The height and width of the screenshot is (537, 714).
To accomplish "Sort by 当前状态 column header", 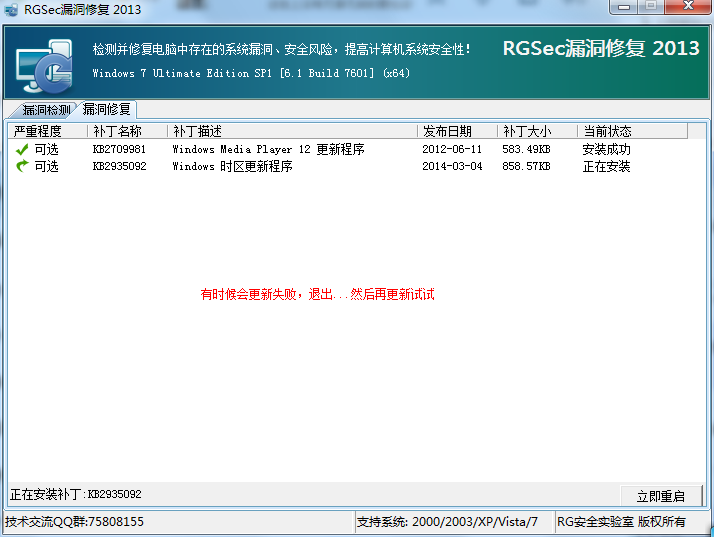I will click(632, 131).
